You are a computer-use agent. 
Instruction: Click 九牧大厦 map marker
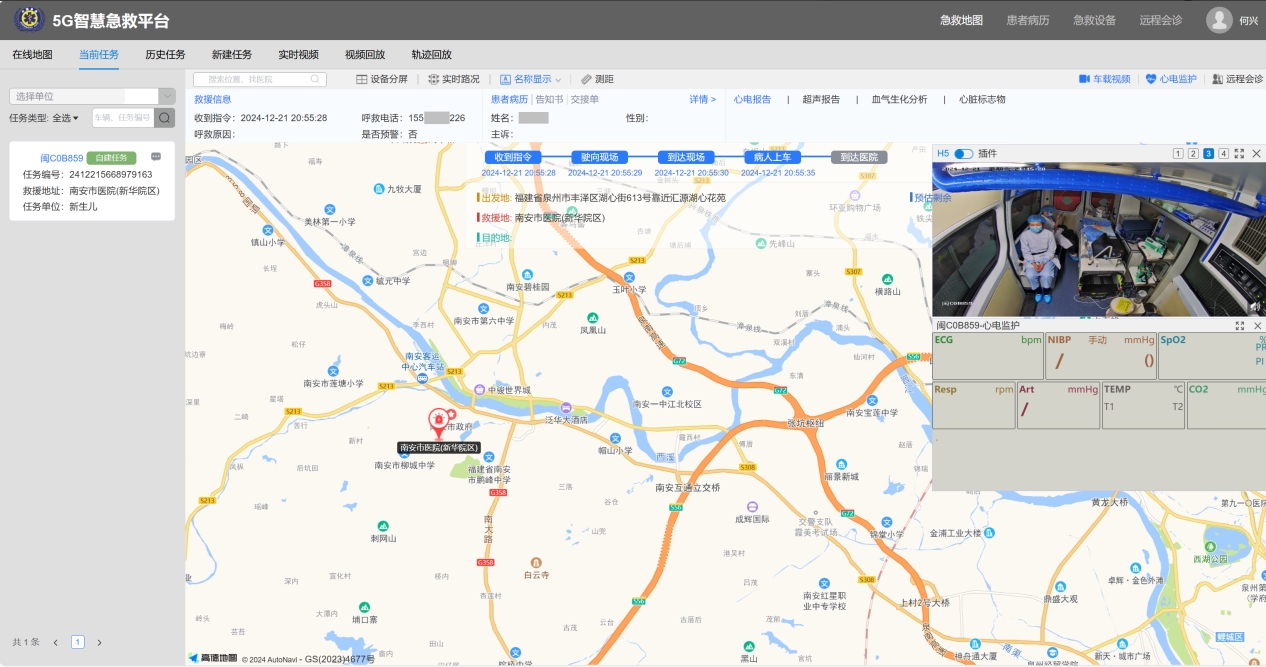(378, 188)
